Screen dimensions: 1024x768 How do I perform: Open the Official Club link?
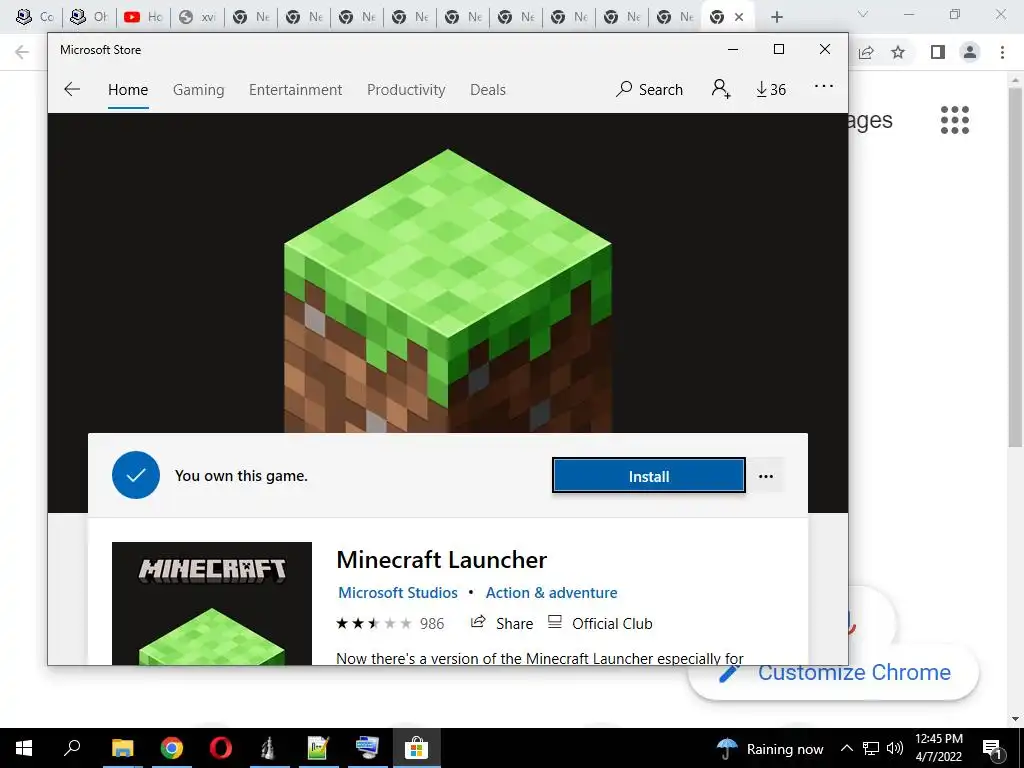point(600,623)
